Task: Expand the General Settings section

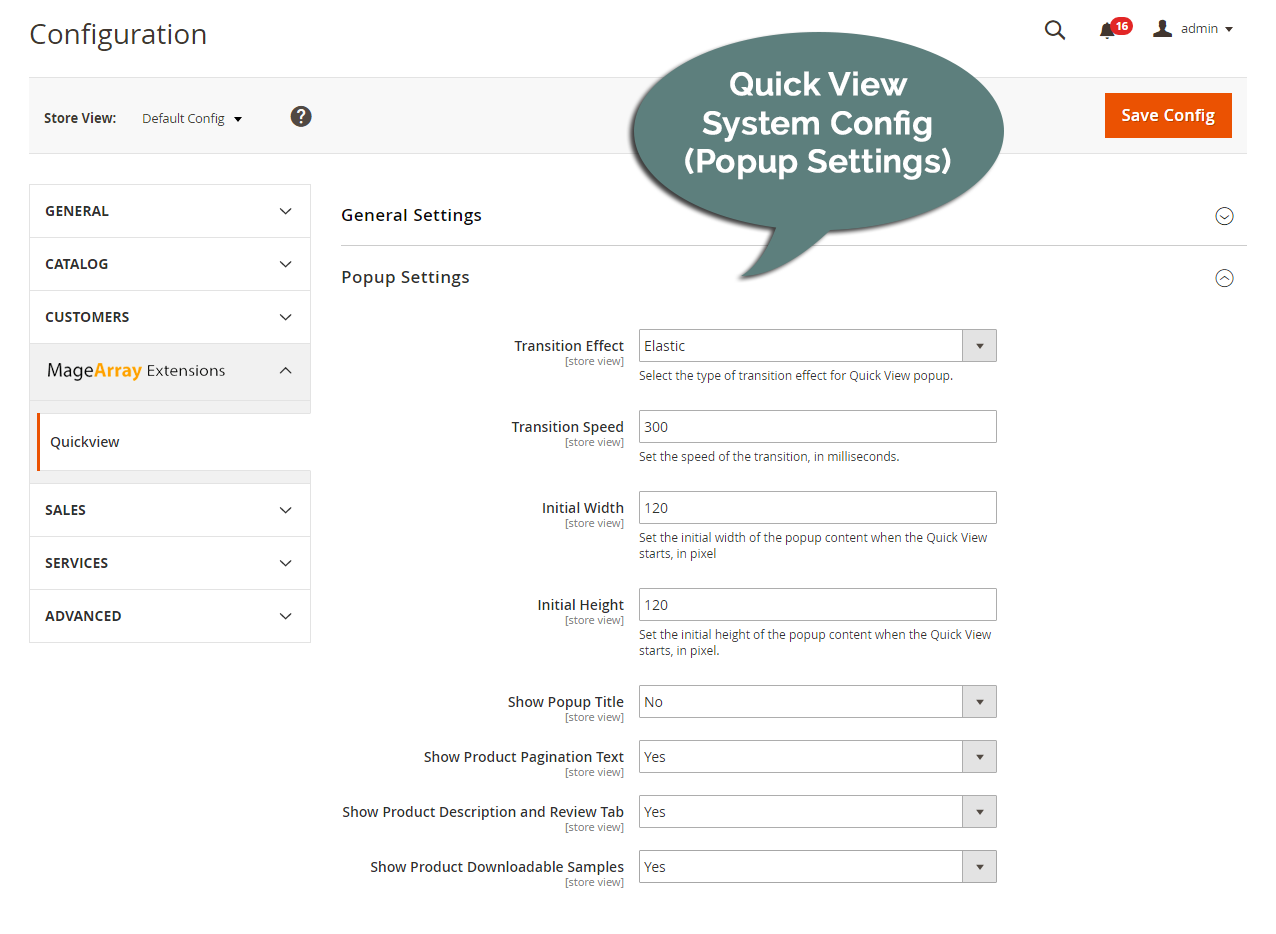Action: (1224, 216)
